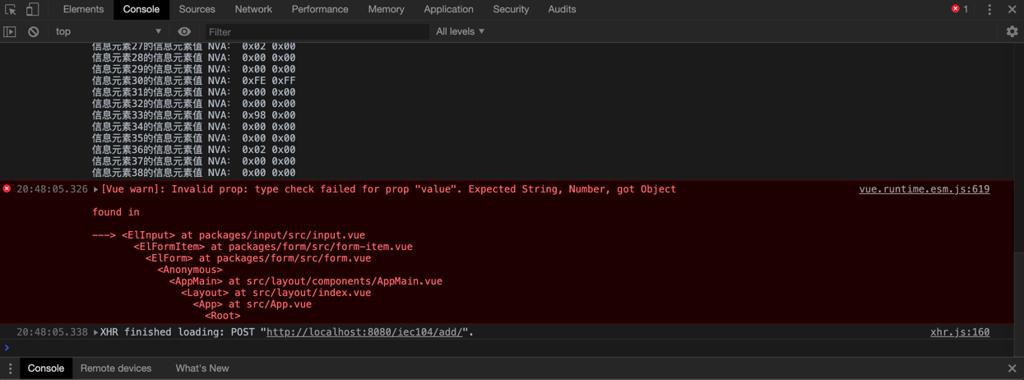The width and height of the screenshot is (1024, 380).
Task: Open the drawer three-dot menu icon
Action: [10, 368]
